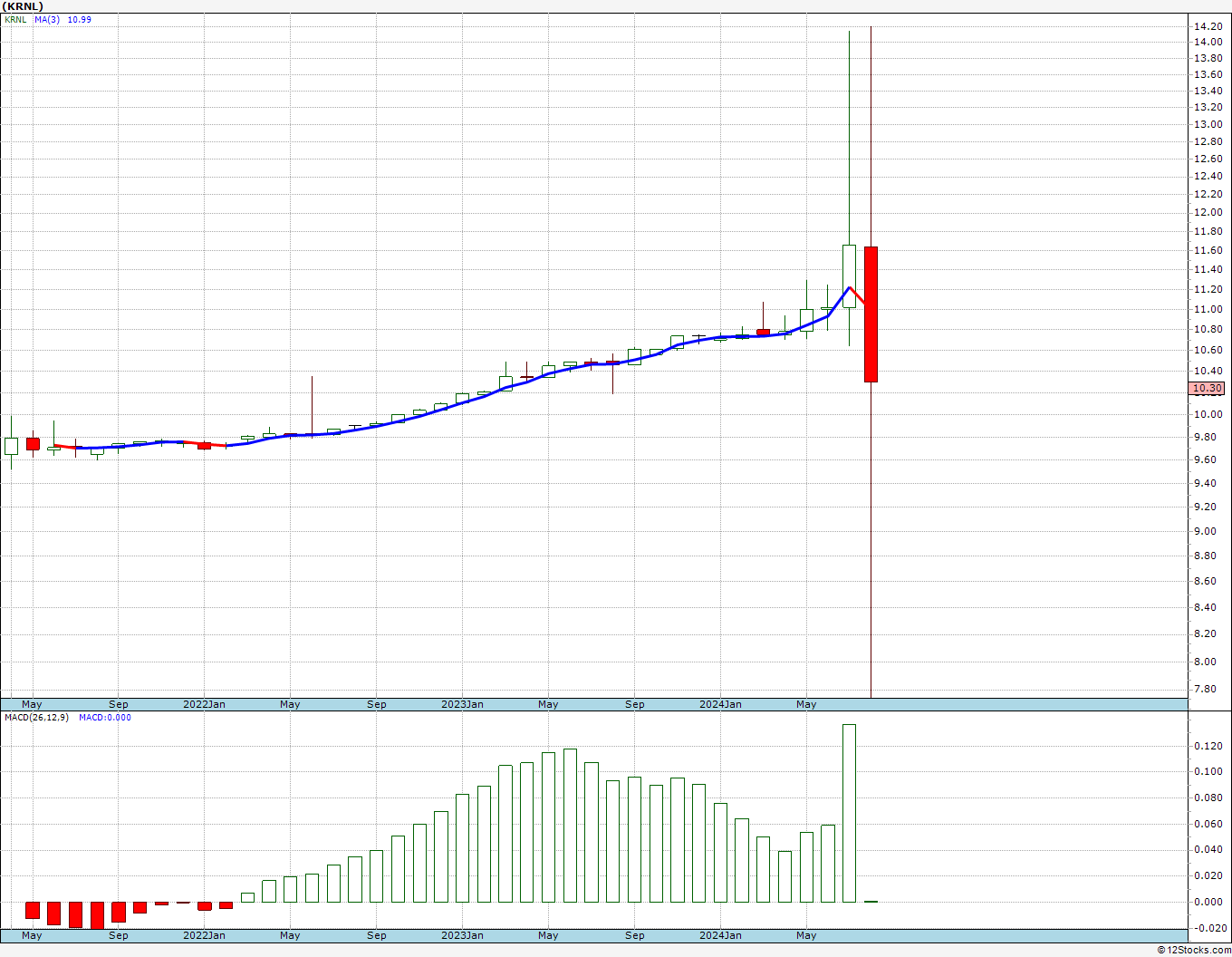The height and width of the screenshot is (957, 1232).
Task: Click the (KRNL) chart title
Action: 23,6
